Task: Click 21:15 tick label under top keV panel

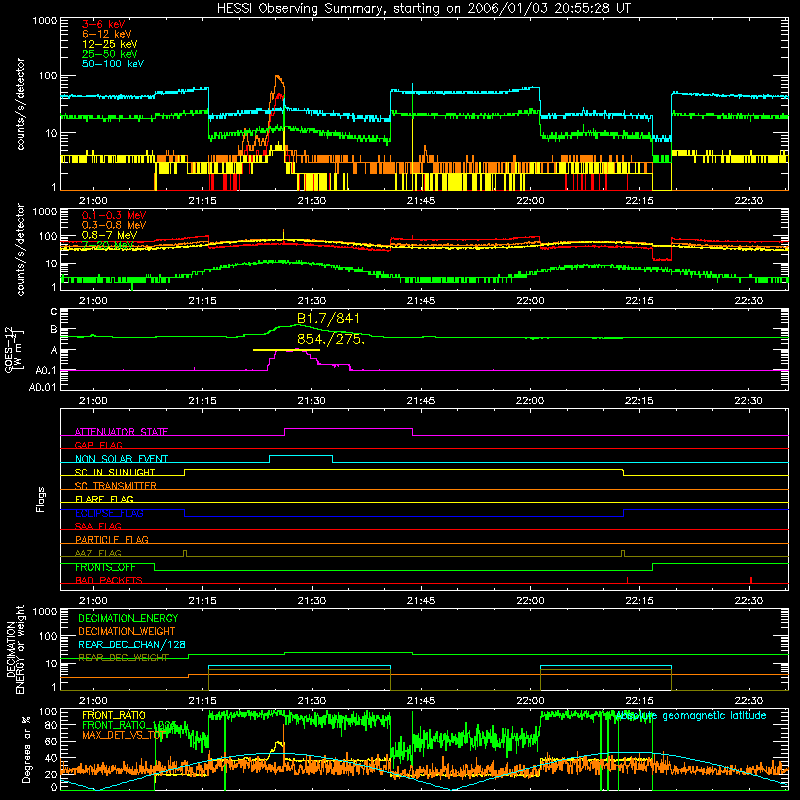Action: 203,201
